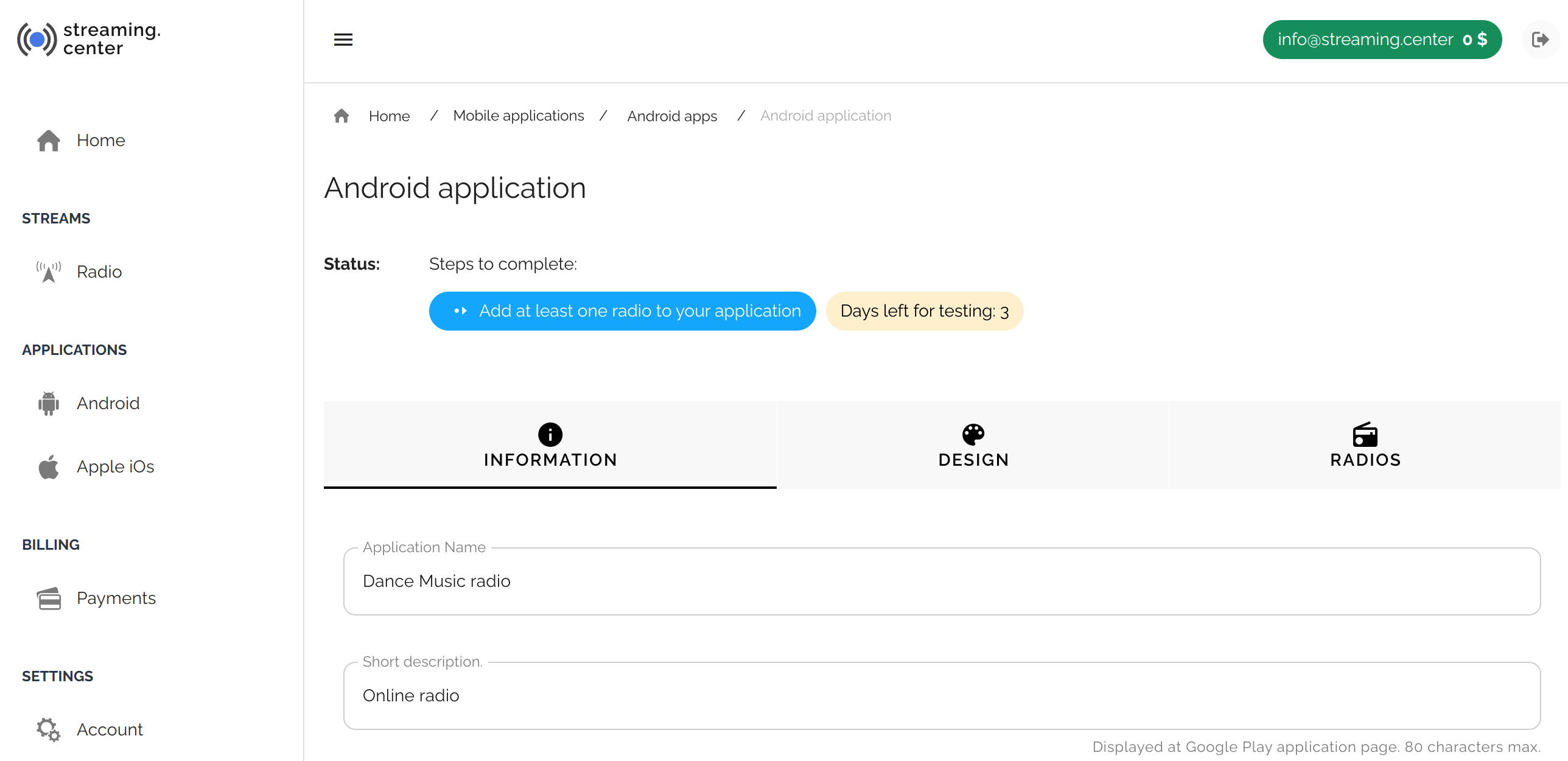This screenshot has width=1568, height=761.
Task: Switch to the Information tab
Action: pyautogui.click(x=550, y=444)
